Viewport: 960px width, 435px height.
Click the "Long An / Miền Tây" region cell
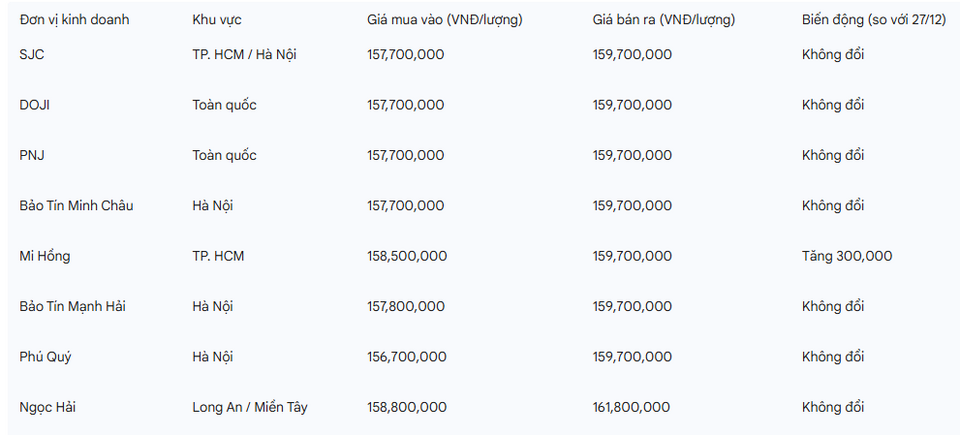[x=251, y=407]
